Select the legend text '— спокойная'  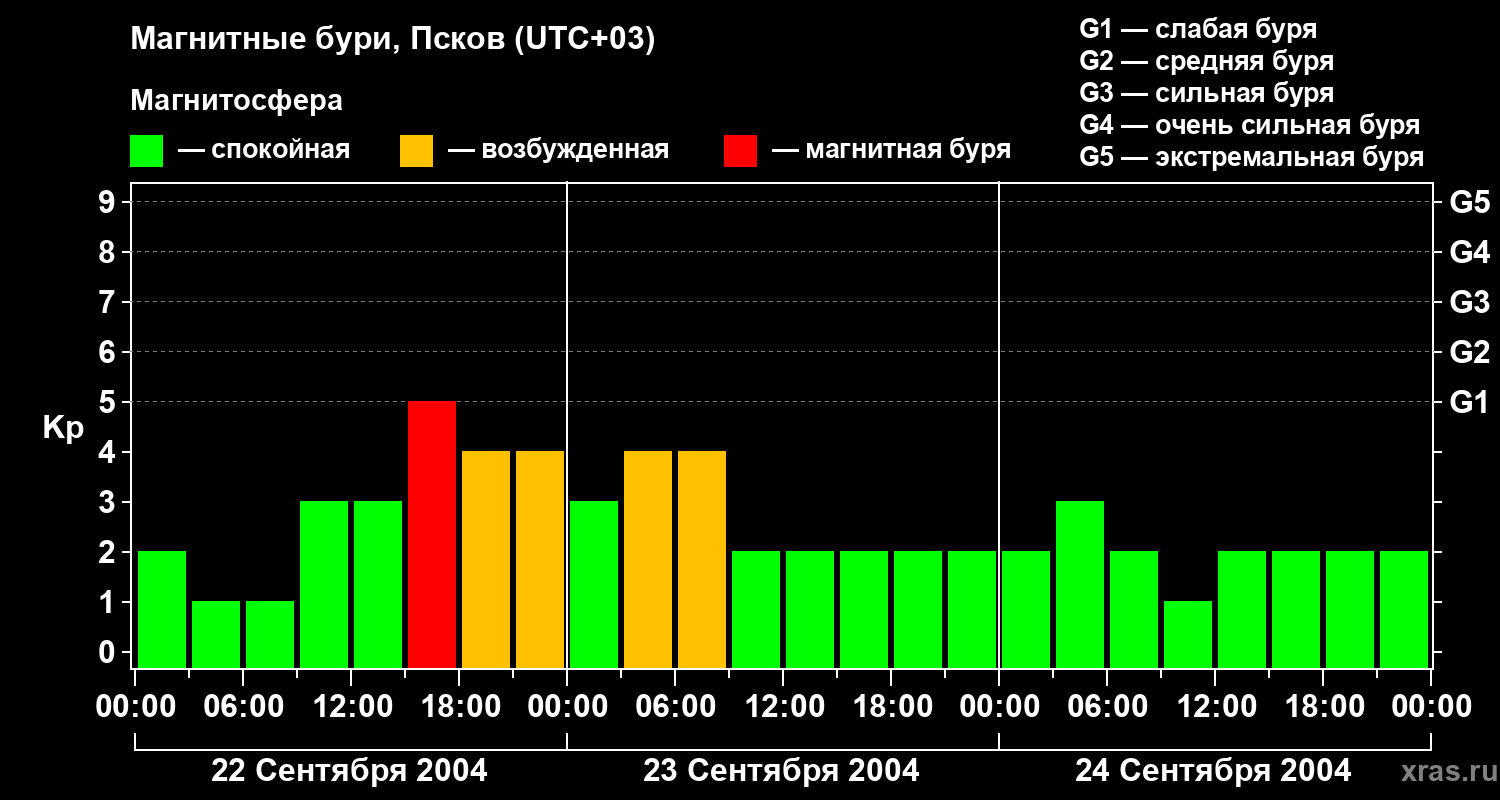point(264,150)
